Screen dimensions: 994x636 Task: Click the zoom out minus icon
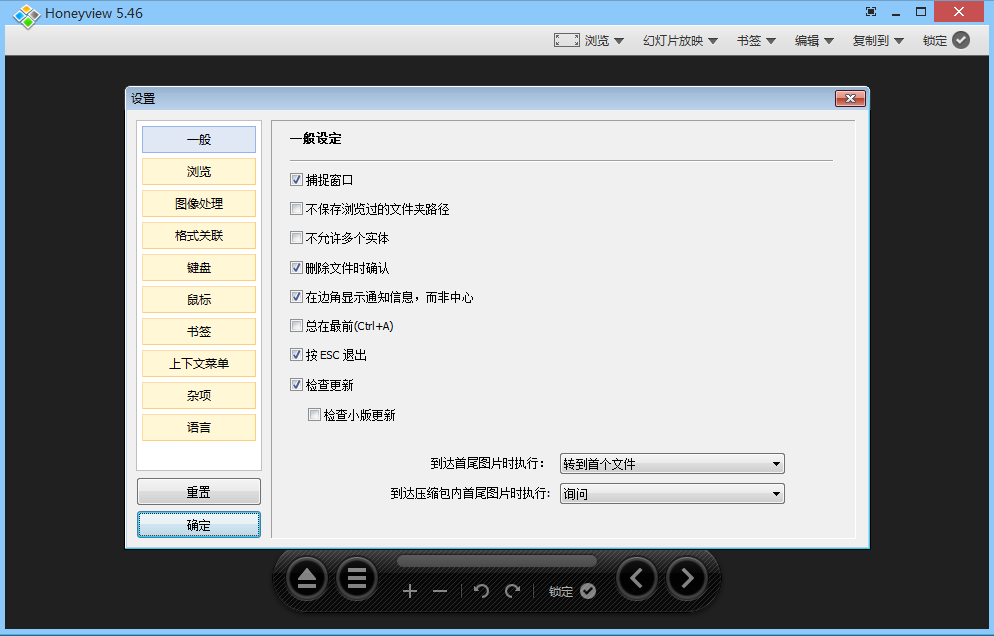click(440, 591)
